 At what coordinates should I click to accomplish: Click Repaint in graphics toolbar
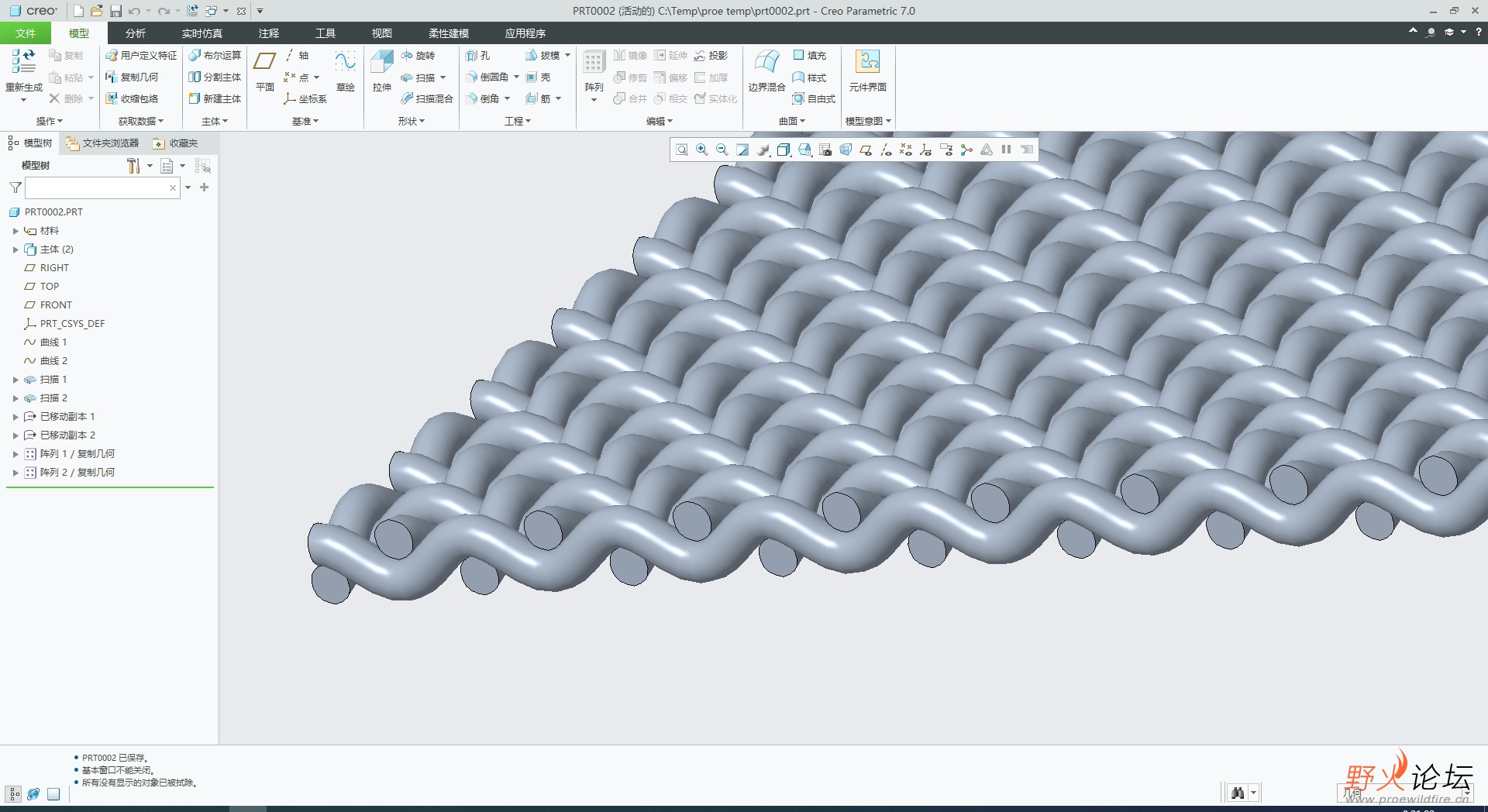point(742,150)
